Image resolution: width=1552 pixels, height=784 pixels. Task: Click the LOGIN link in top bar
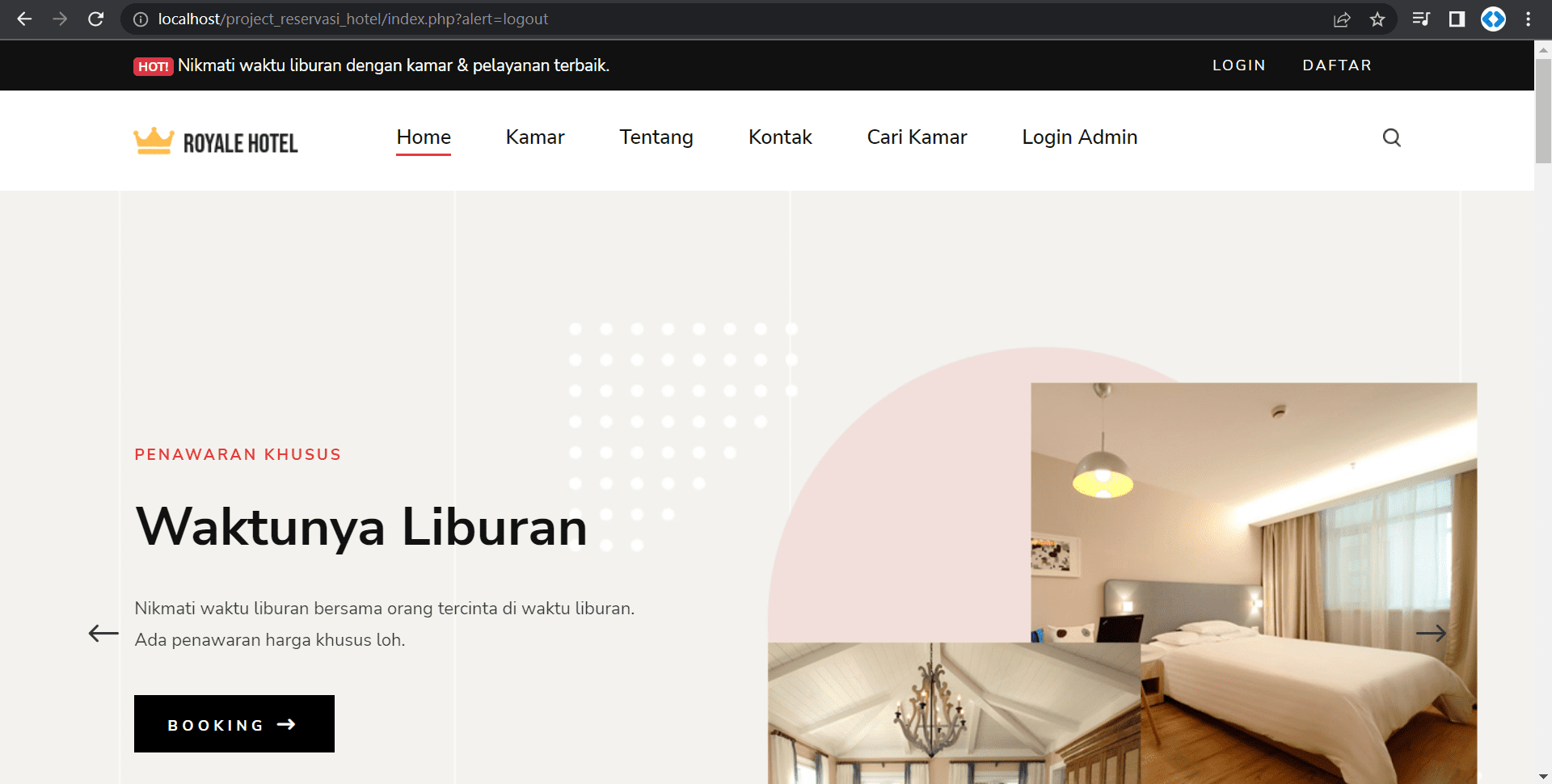coord(1238,65)
